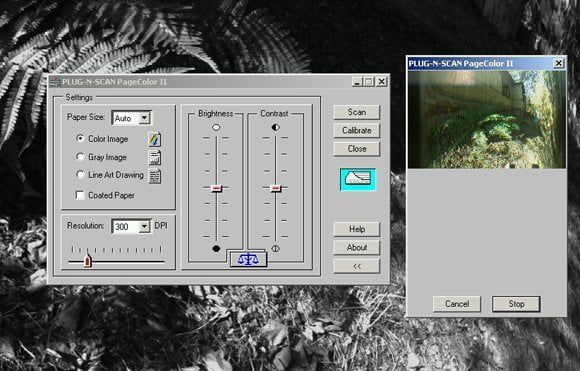The image size is (580, 371).
Task: Click the Color Image rainbow icon
Action: pyautogui.click(x=155, y=139)
